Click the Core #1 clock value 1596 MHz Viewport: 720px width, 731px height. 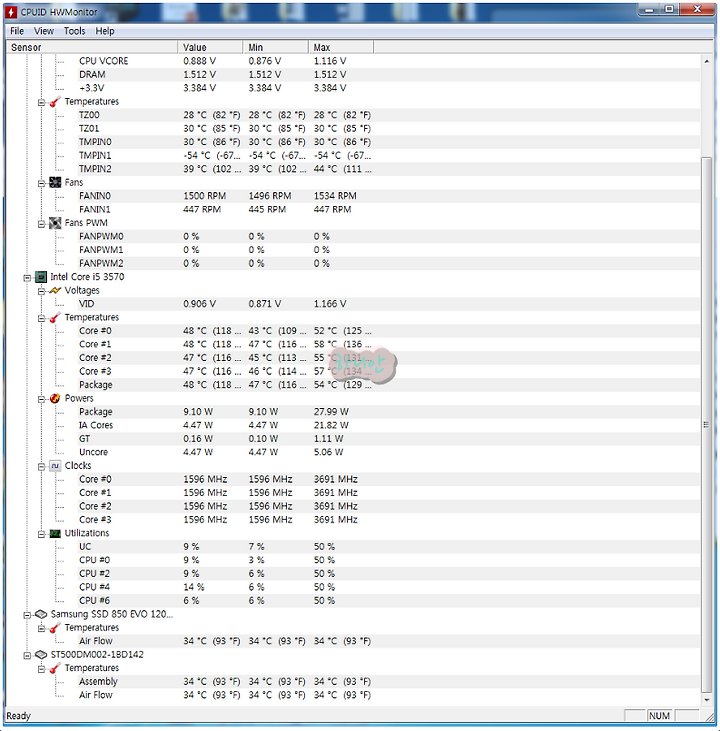(205, 493)
